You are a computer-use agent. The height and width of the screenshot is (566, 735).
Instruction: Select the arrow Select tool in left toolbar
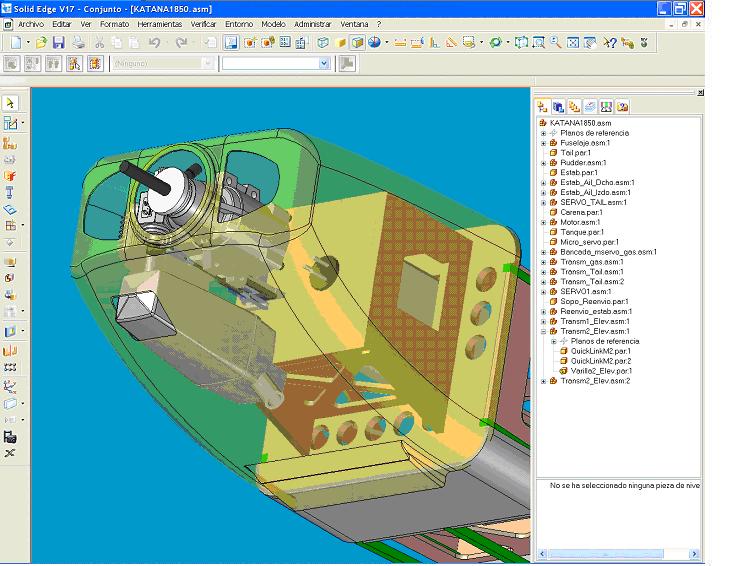point(10,103)
